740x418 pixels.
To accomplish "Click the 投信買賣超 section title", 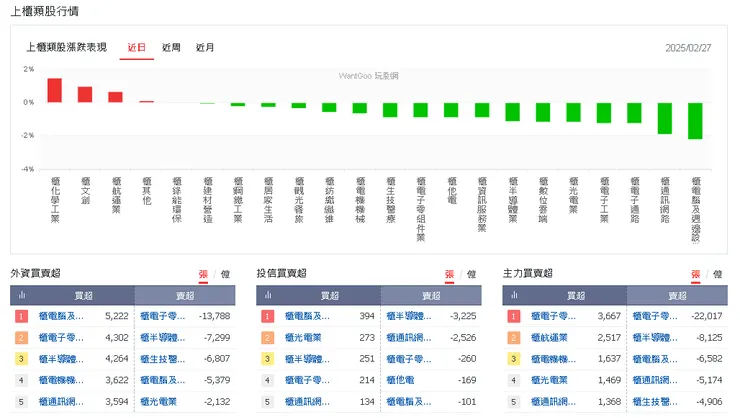I will pos(282,273).
